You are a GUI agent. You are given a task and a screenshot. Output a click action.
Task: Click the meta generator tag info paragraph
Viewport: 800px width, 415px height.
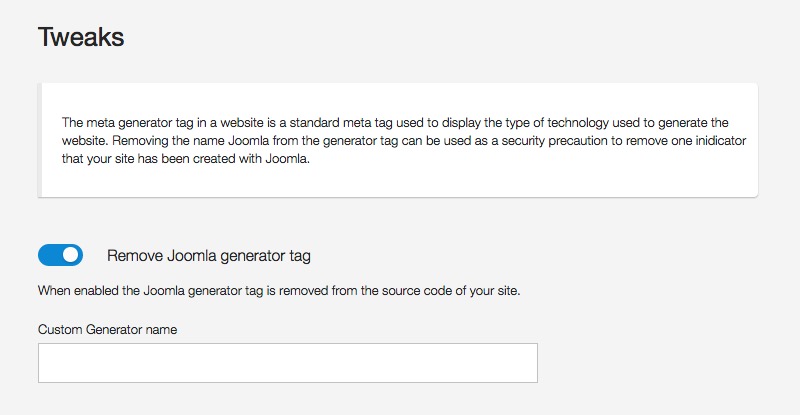404,140
